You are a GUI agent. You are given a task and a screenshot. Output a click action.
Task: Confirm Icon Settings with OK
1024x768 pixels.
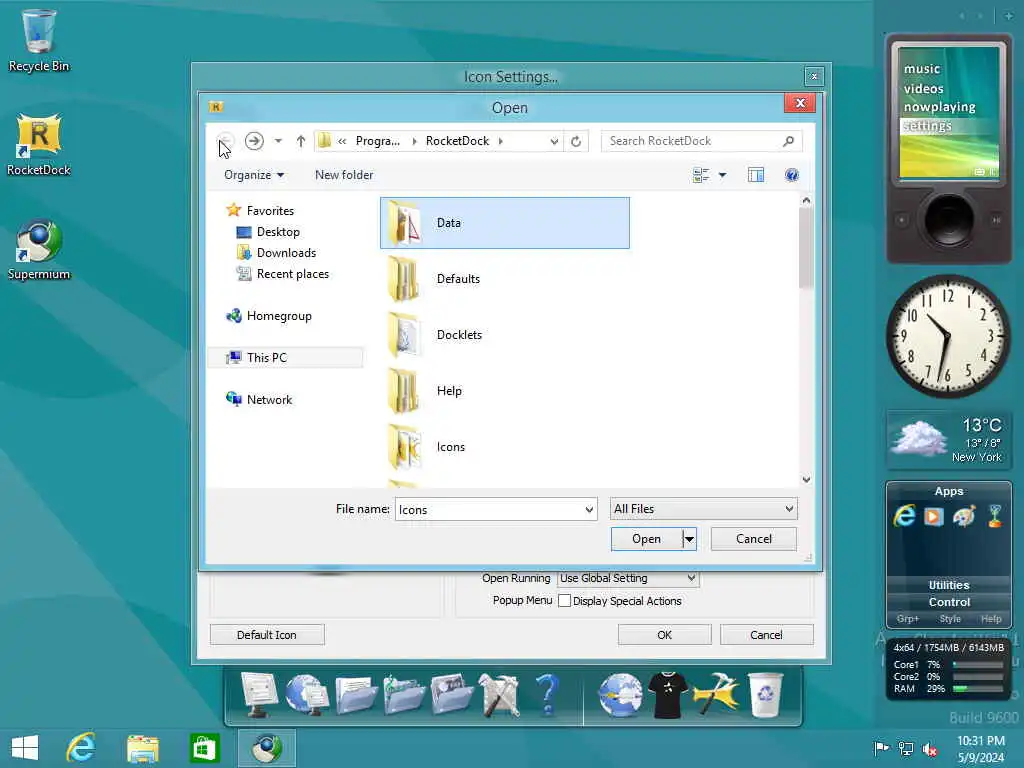pyautogui.click(x=664, y=635)
